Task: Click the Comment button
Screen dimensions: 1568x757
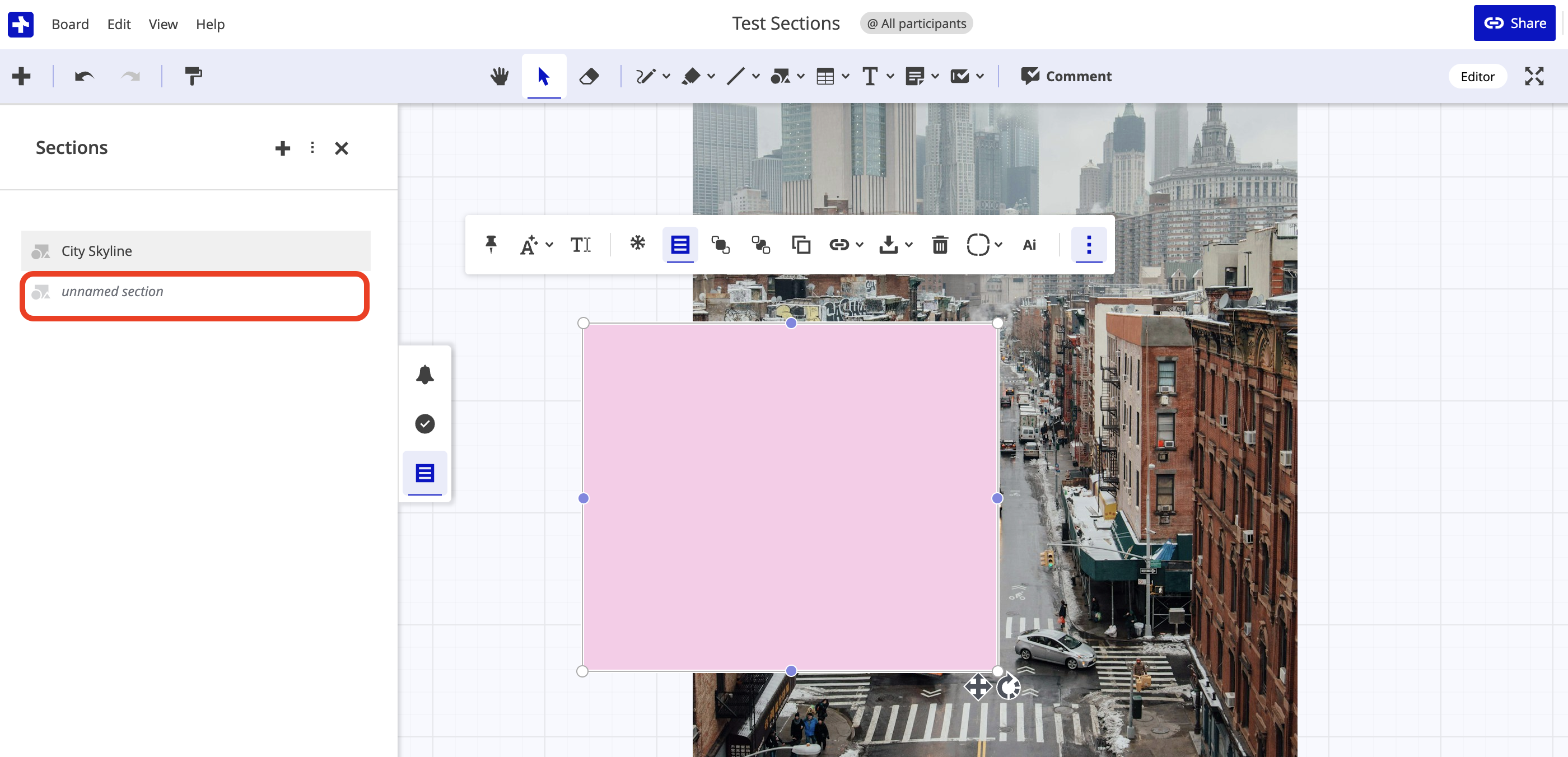Action: pyautogui.click(x=1066, y=76)
